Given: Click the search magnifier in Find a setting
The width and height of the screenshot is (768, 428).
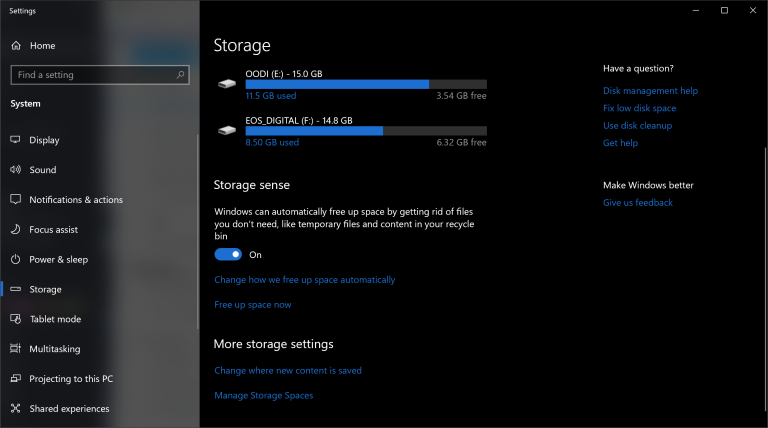Looking at the screenshot, I should click(x=180, y=74).
